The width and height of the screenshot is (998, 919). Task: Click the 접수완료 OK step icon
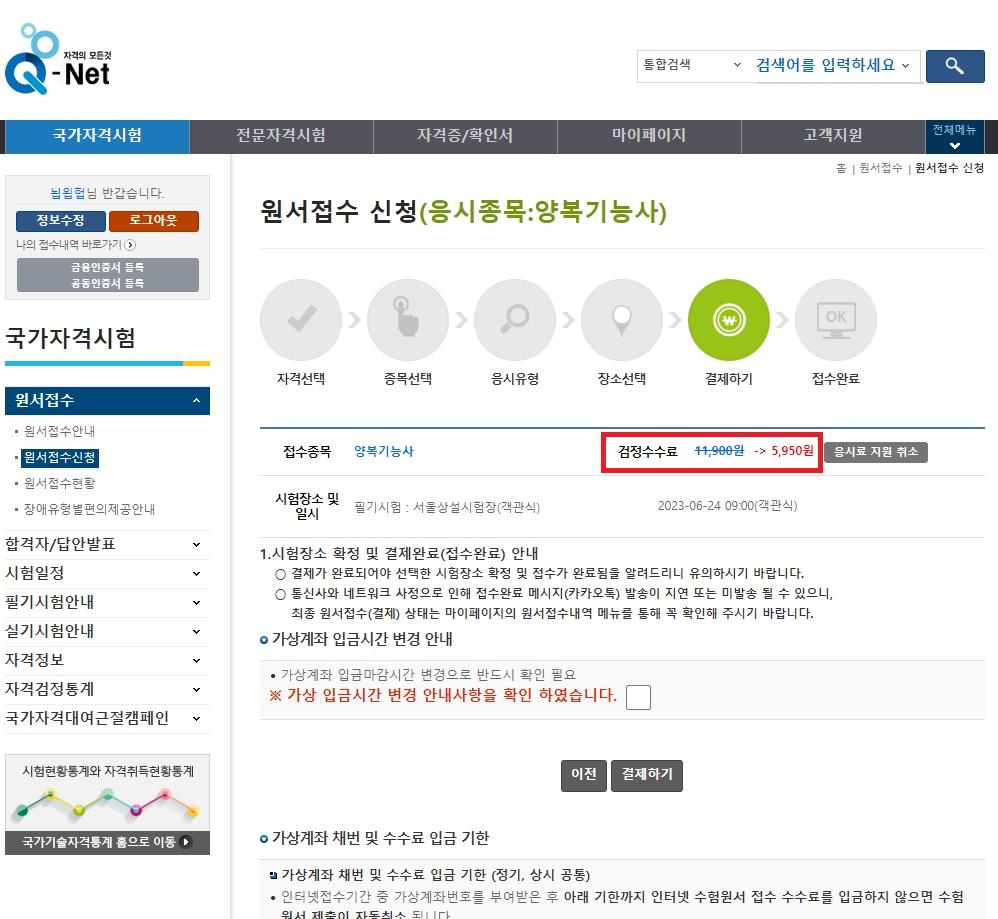(835, 320)
